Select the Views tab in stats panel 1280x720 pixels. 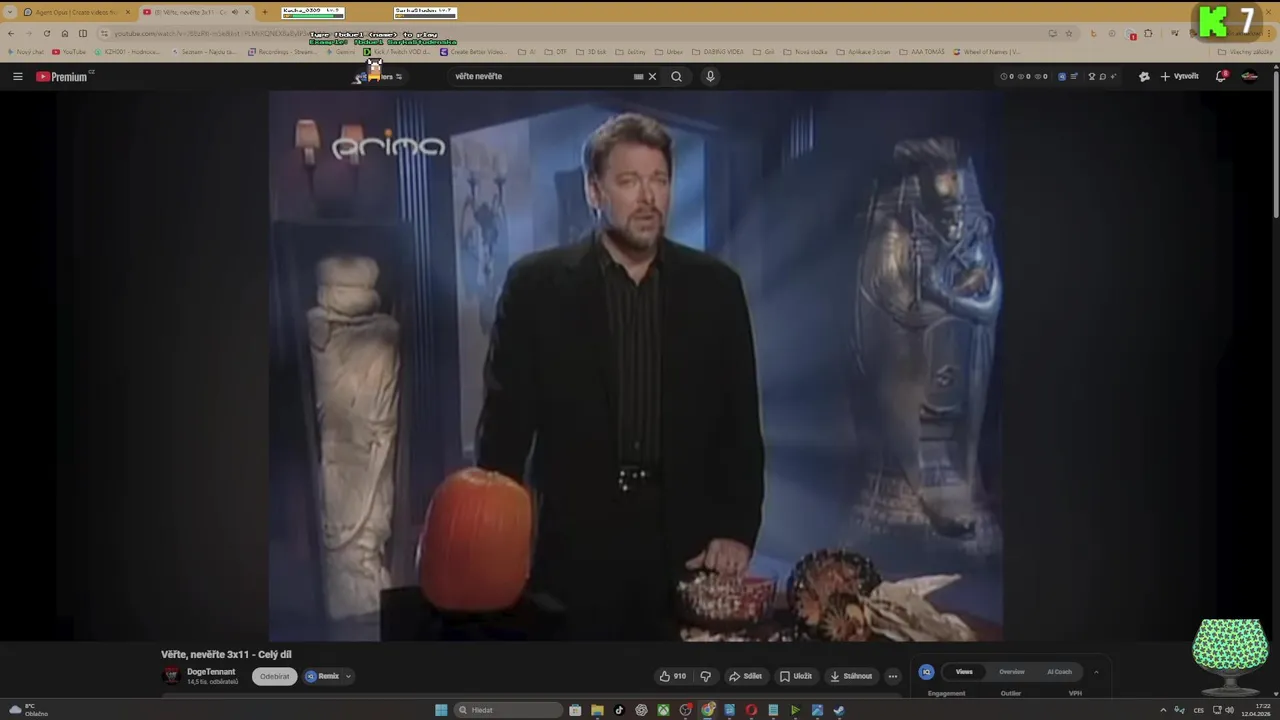(964, 672)
